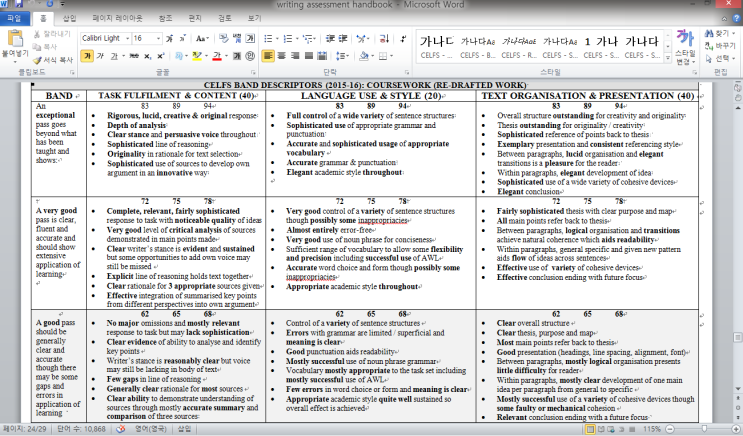Screen dimensions: 743x436
Task: Click the word count (단어 수: 10,868)
Action: click(81, 429)
